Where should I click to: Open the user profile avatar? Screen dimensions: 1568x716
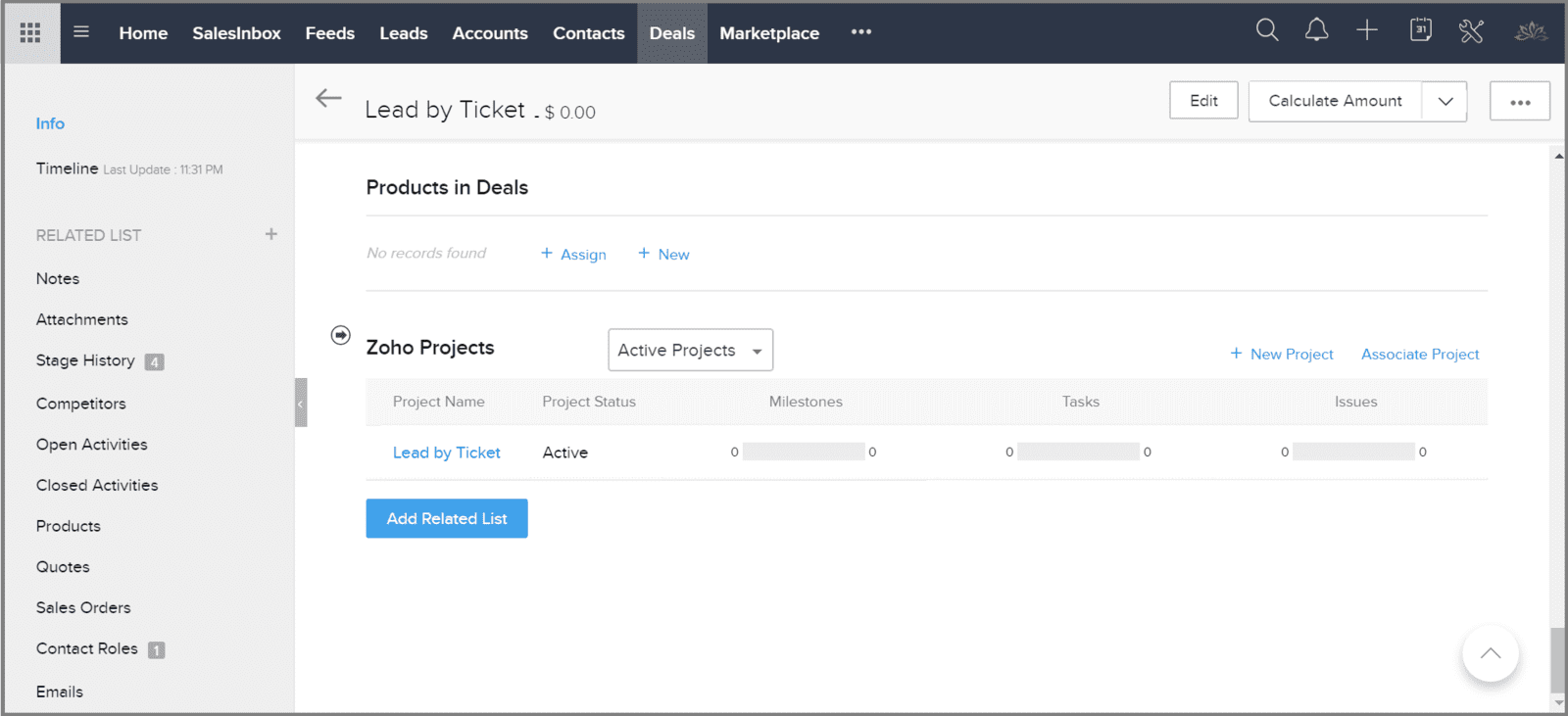coord(1531,31)
